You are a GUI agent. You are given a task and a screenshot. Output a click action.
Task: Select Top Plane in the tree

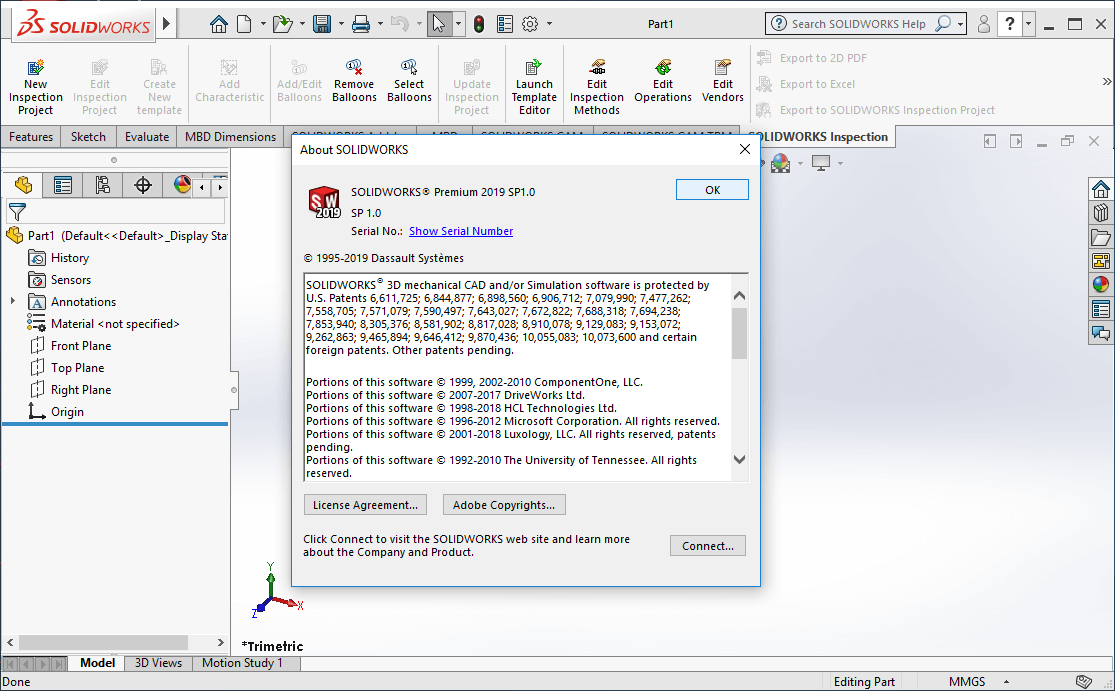click(78, 368)
